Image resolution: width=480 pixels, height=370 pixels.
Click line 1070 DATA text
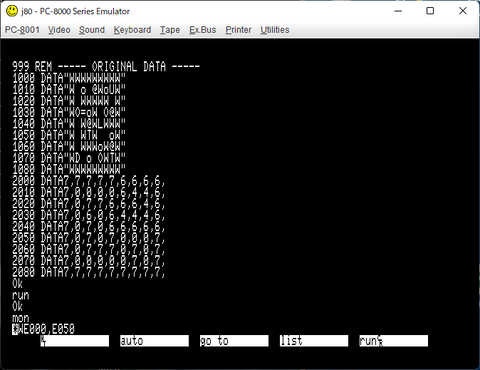coord(69,158)
